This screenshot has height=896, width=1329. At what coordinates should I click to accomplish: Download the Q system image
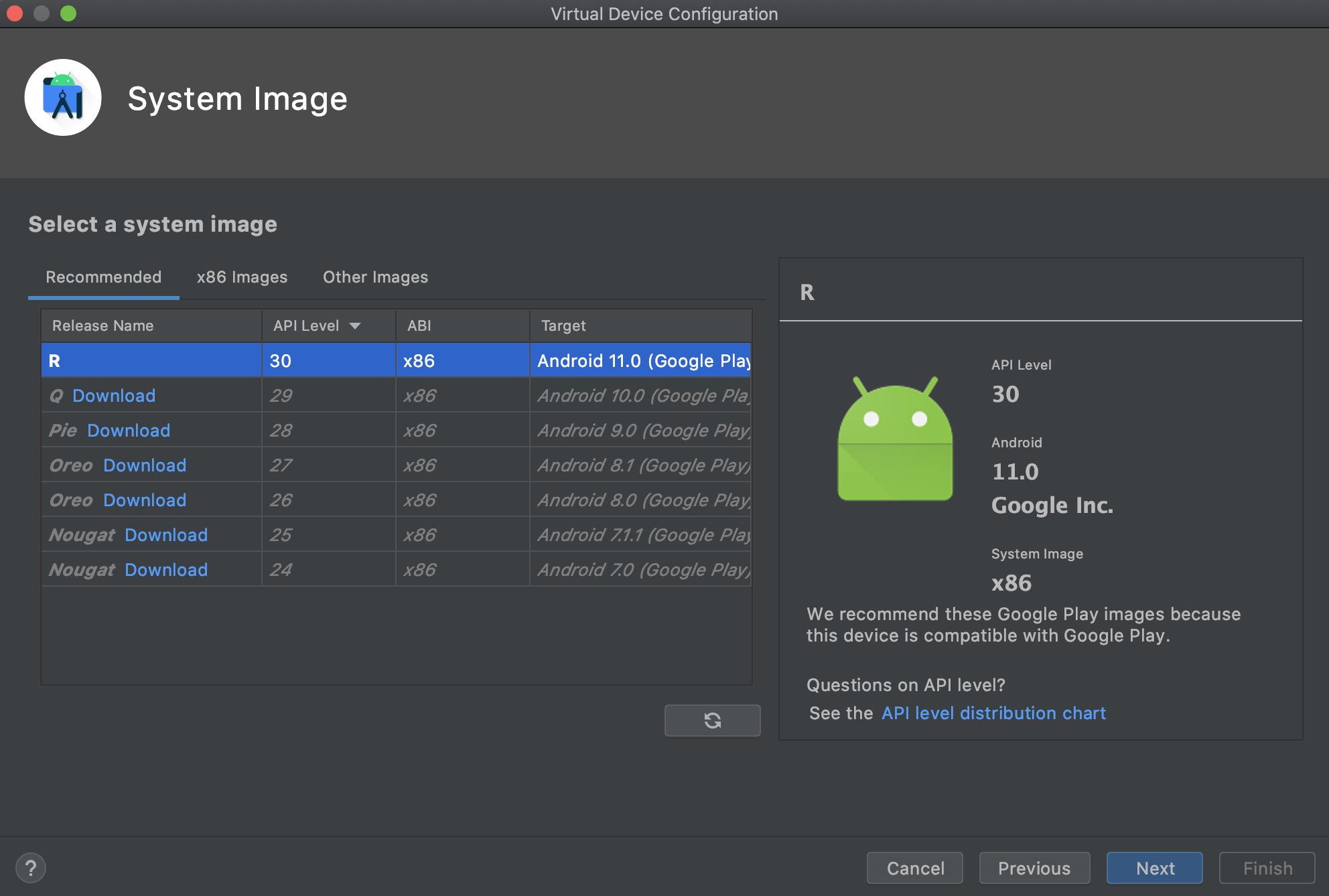(x=114, y=396)
